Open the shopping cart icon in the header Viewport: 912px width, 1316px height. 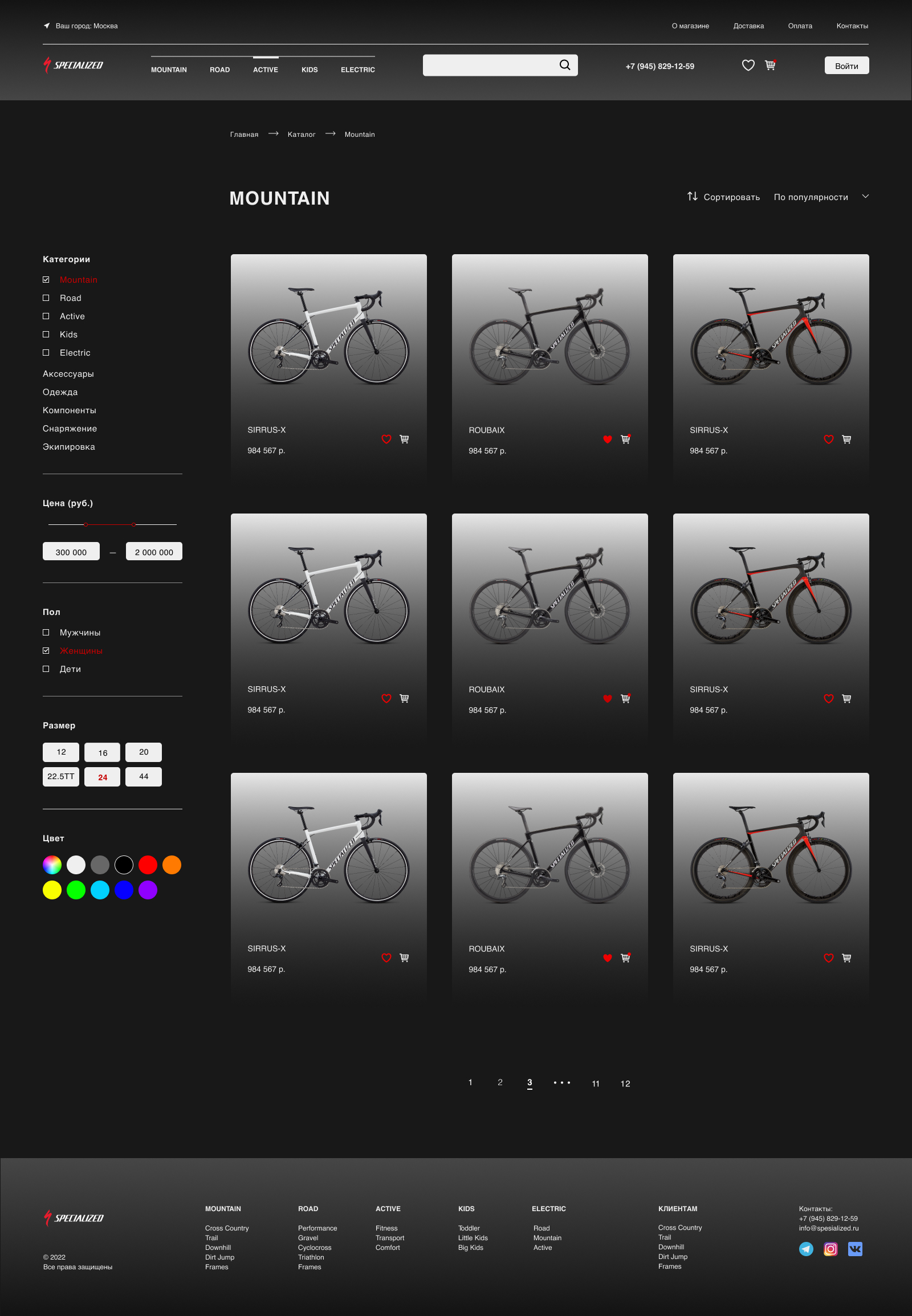[770, 64]
